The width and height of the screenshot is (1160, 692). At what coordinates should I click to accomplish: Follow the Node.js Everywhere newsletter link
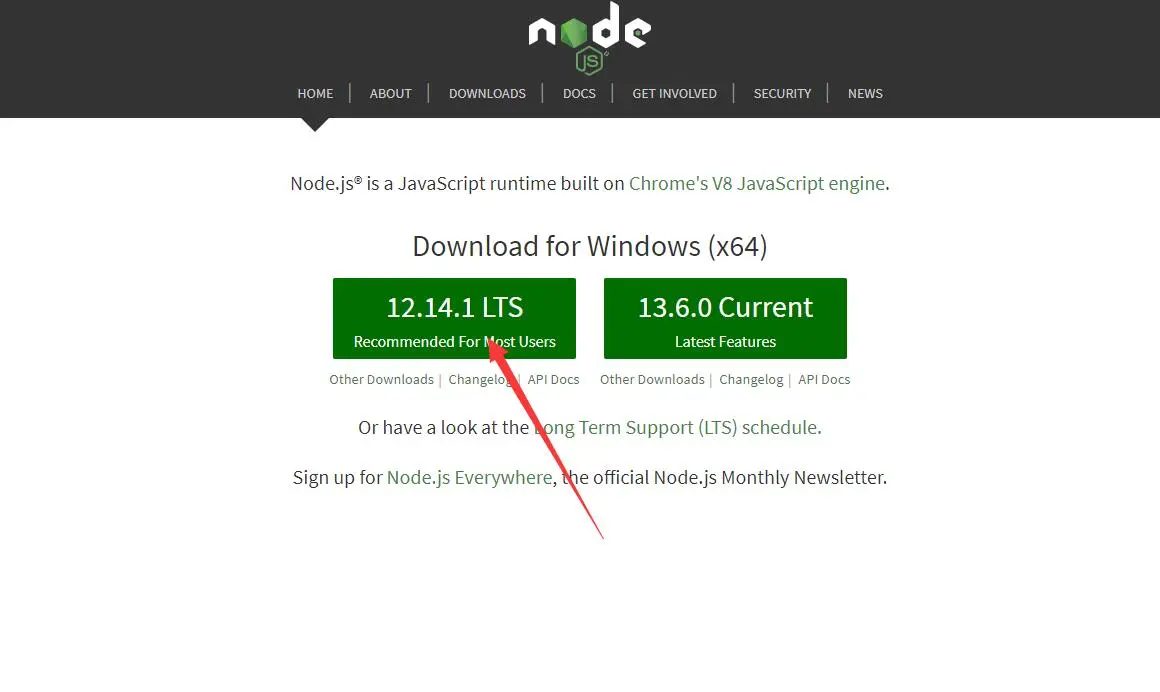tap(470, 477)
